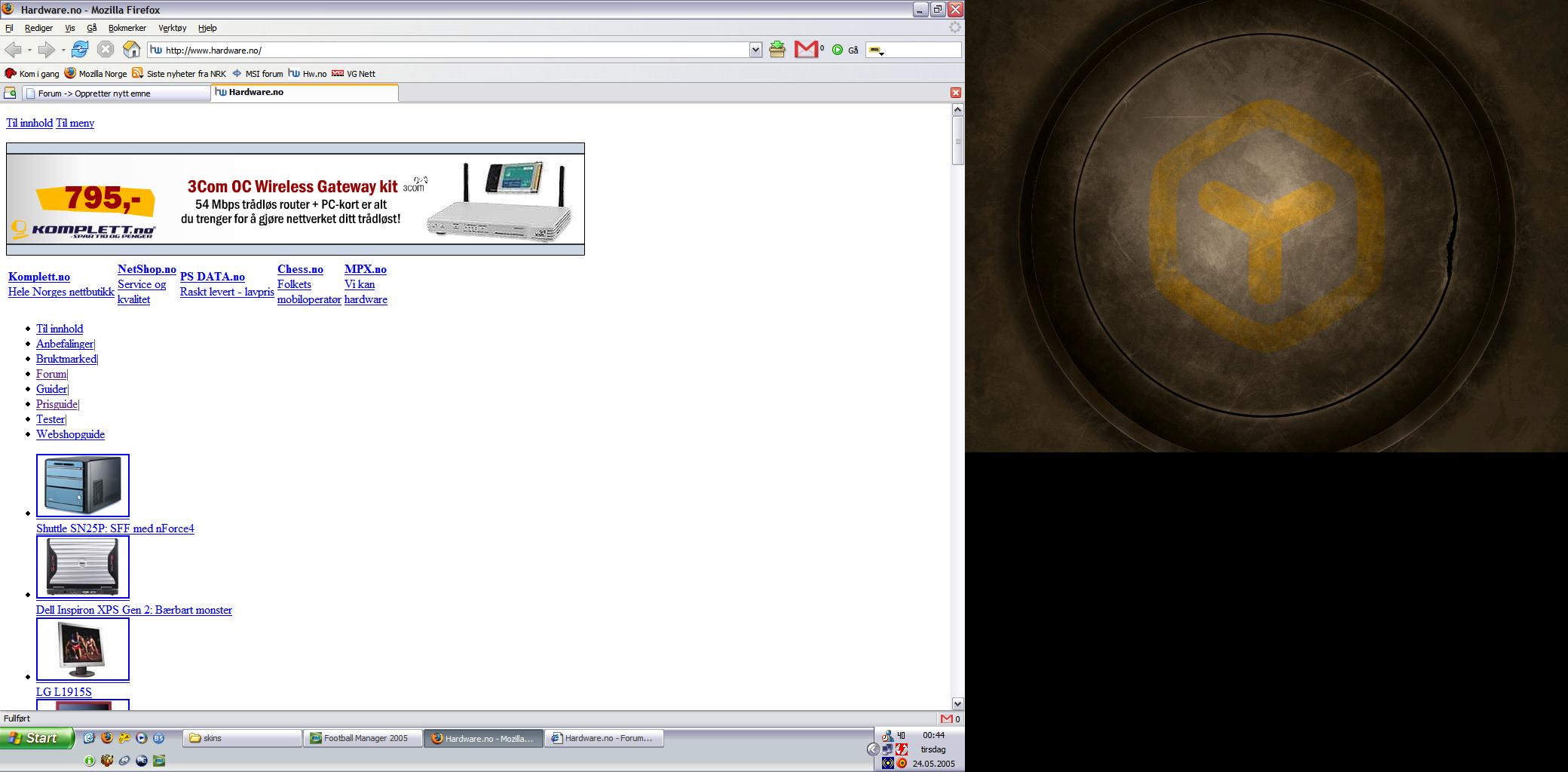Switch to the 'Hardware.no - Forum' taskbar window

coord(604,738)
